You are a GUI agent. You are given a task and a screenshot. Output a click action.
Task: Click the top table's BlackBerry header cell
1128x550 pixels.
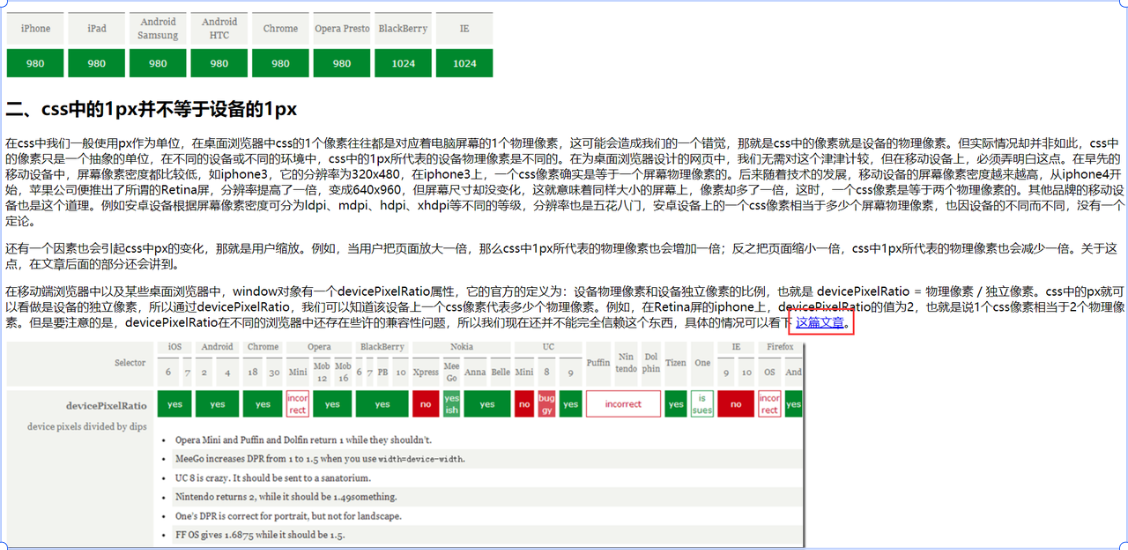tap(403, 29)
